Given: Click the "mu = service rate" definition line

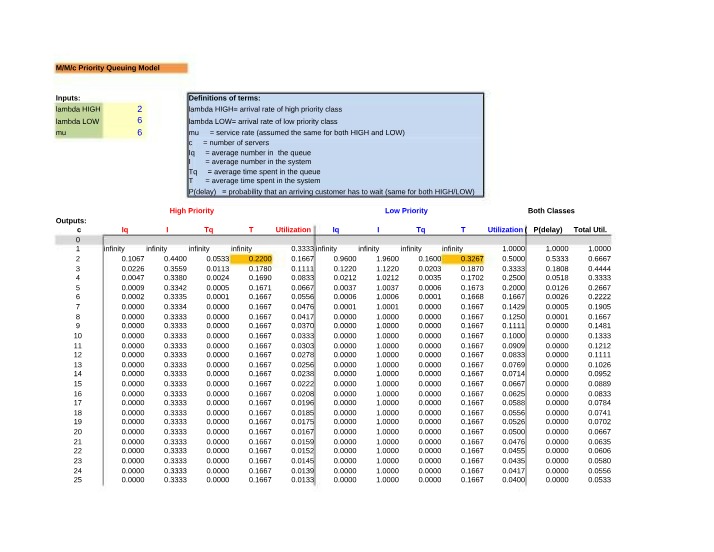Looking at the screenshot, I should pos(296,133).
